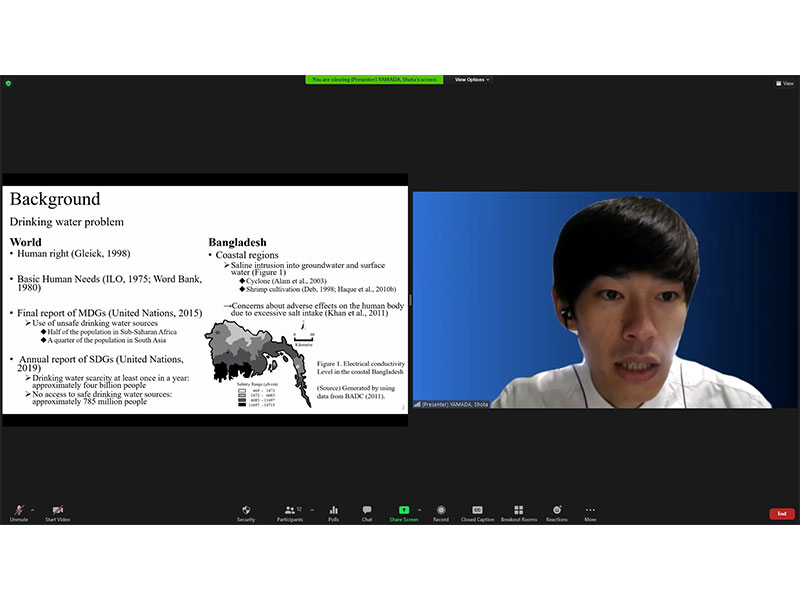
Task: Click the View button in top right
Action: [785, 83]
